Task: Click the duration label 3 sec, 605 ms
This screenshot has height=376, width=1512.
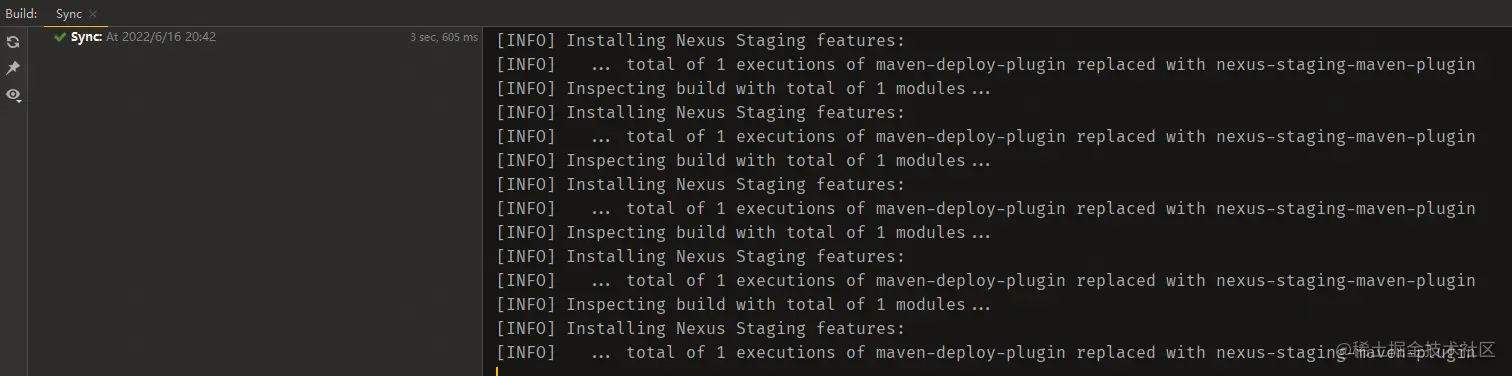Action: click(x=444, y=37)
